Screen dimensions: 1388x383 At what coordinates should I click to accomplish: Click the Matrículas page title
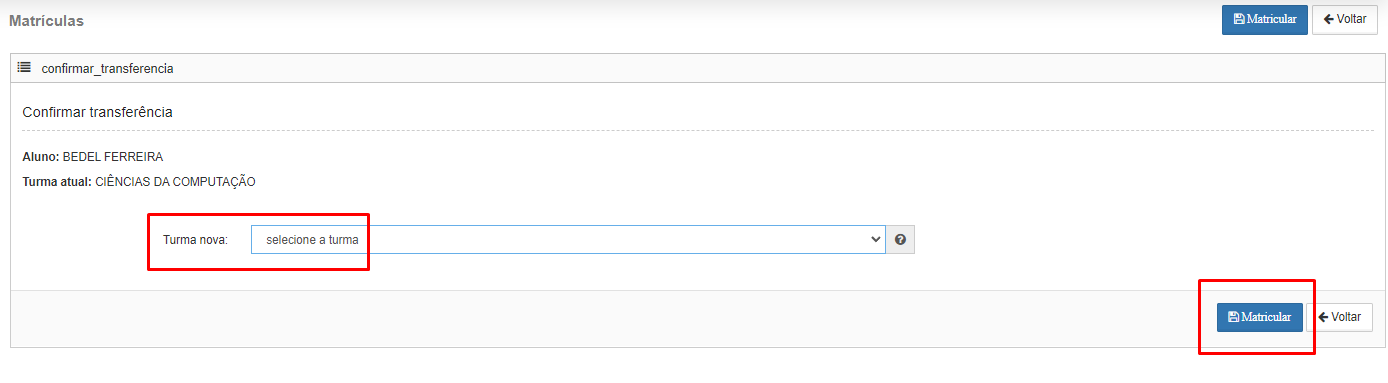pyautogui.click(x=46, y=20)
